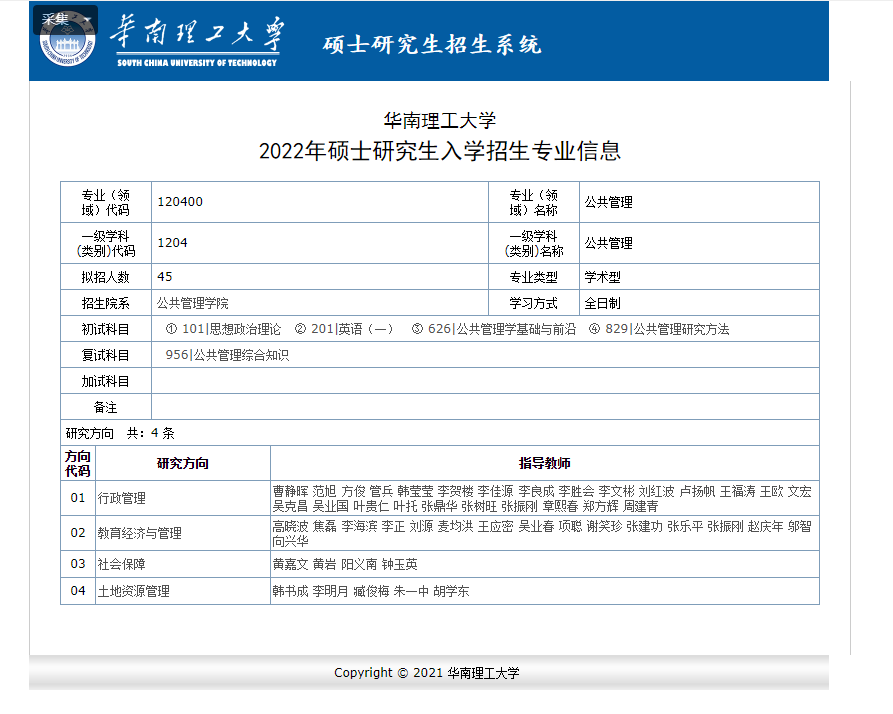Click direction code 01
This screenshot has width=893, height=714.
(x=78, y=498)
